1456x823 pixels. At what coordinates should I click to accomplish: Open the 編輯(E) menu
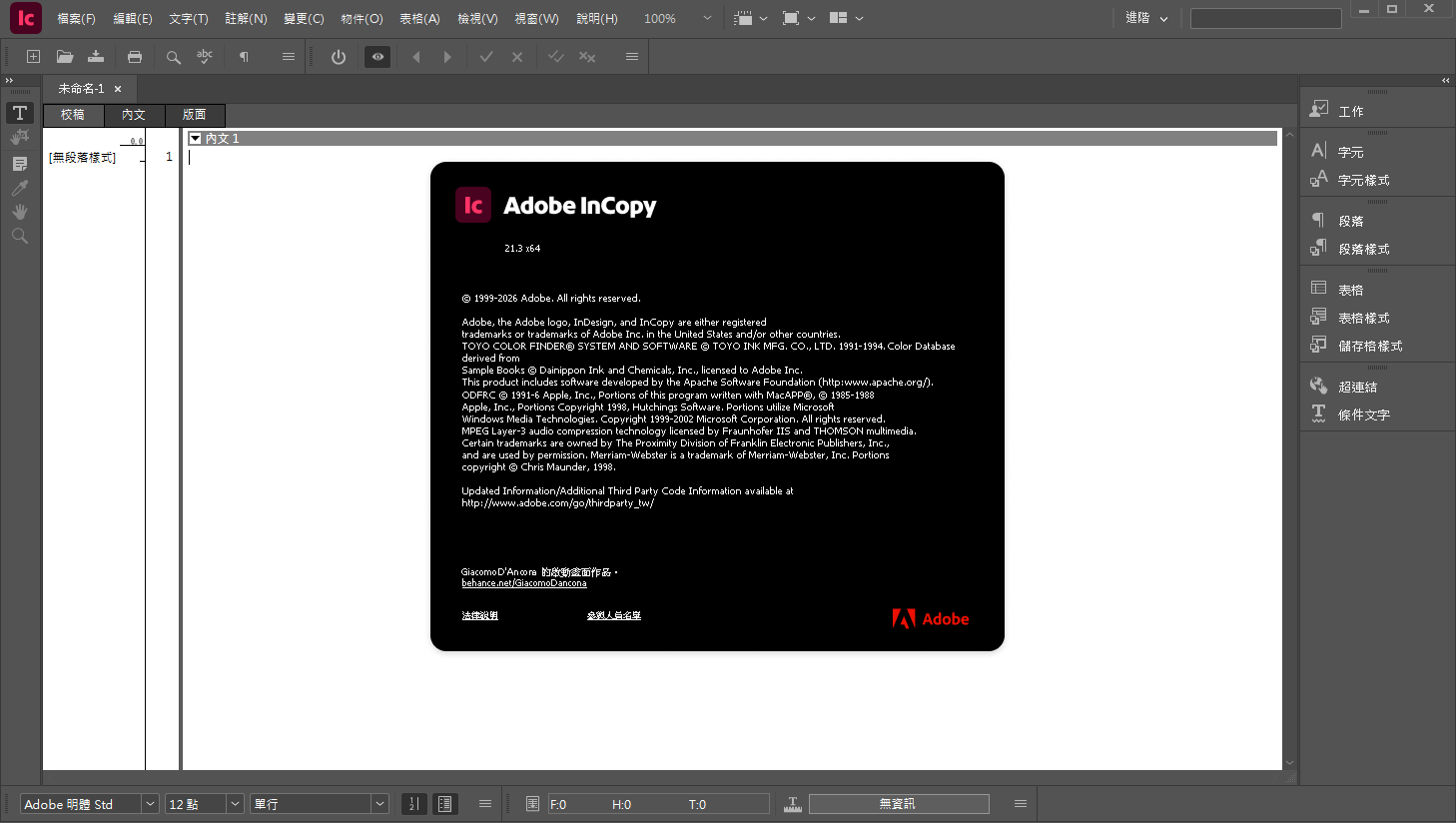tap(133, 18)
